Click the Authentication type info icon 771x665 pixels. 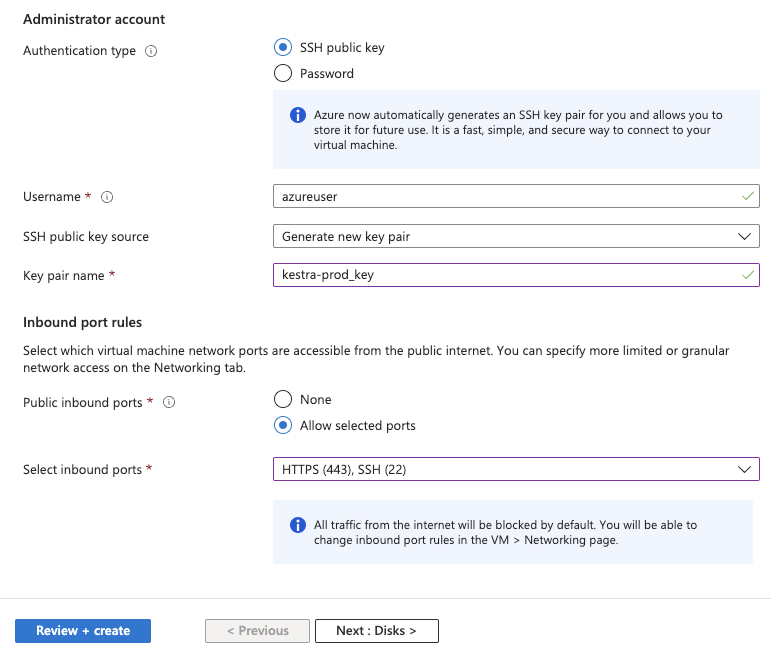pyautogui.click(x=151, y=51)
